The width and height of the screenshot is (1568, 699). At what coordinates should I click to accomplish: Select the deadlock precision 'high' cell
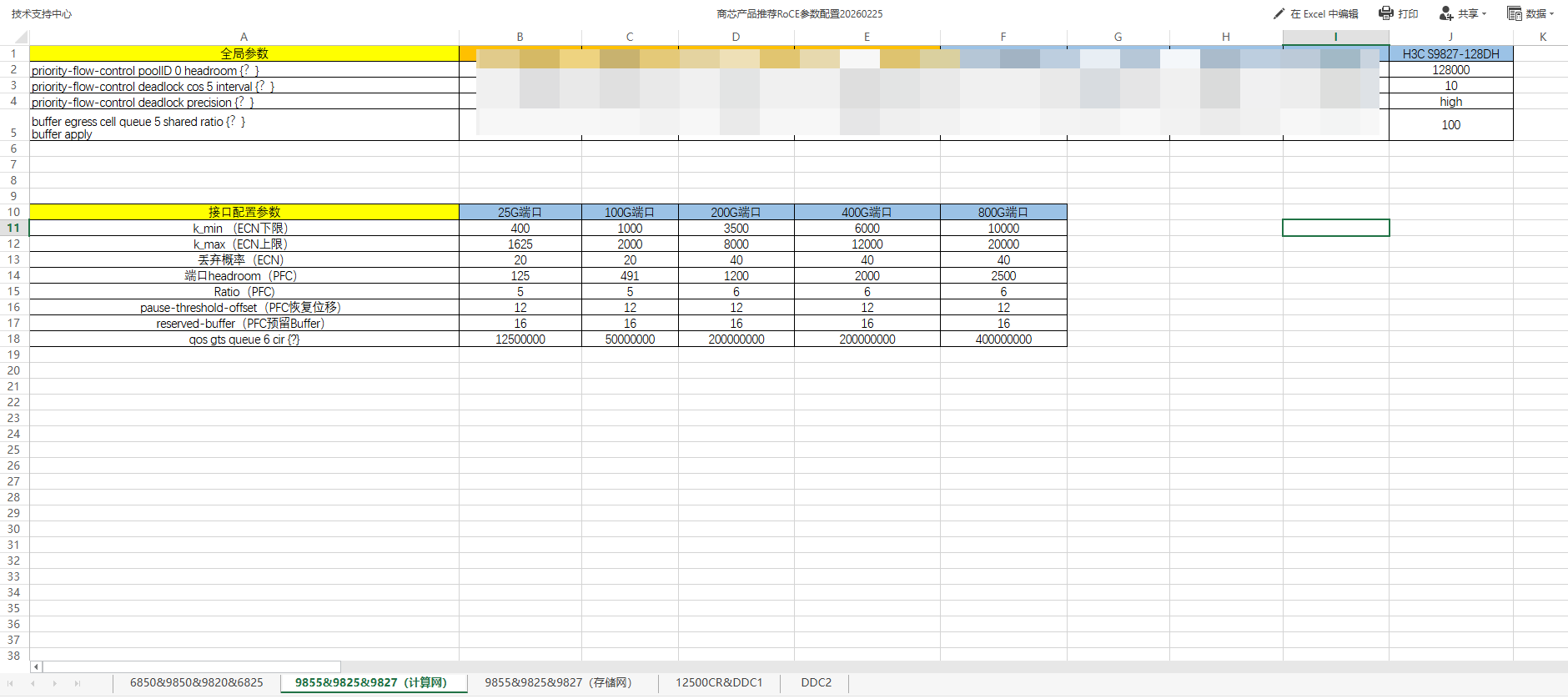(1451, 102)
